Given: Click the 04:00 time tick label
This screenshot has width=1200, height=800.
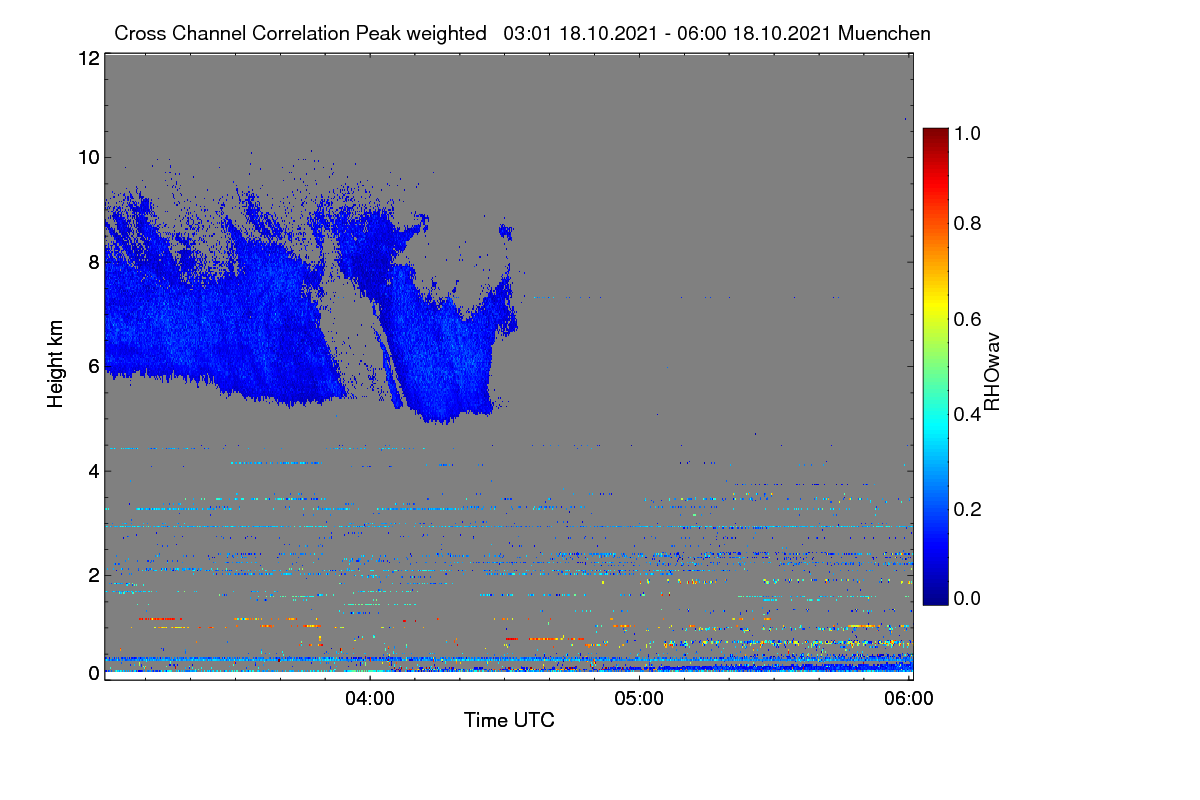Looking at the screenshot, I should [370, 699].
